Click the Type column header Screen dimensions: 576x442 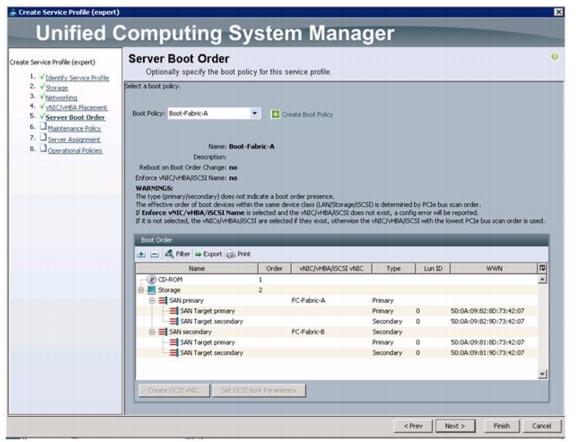point(393,268)
